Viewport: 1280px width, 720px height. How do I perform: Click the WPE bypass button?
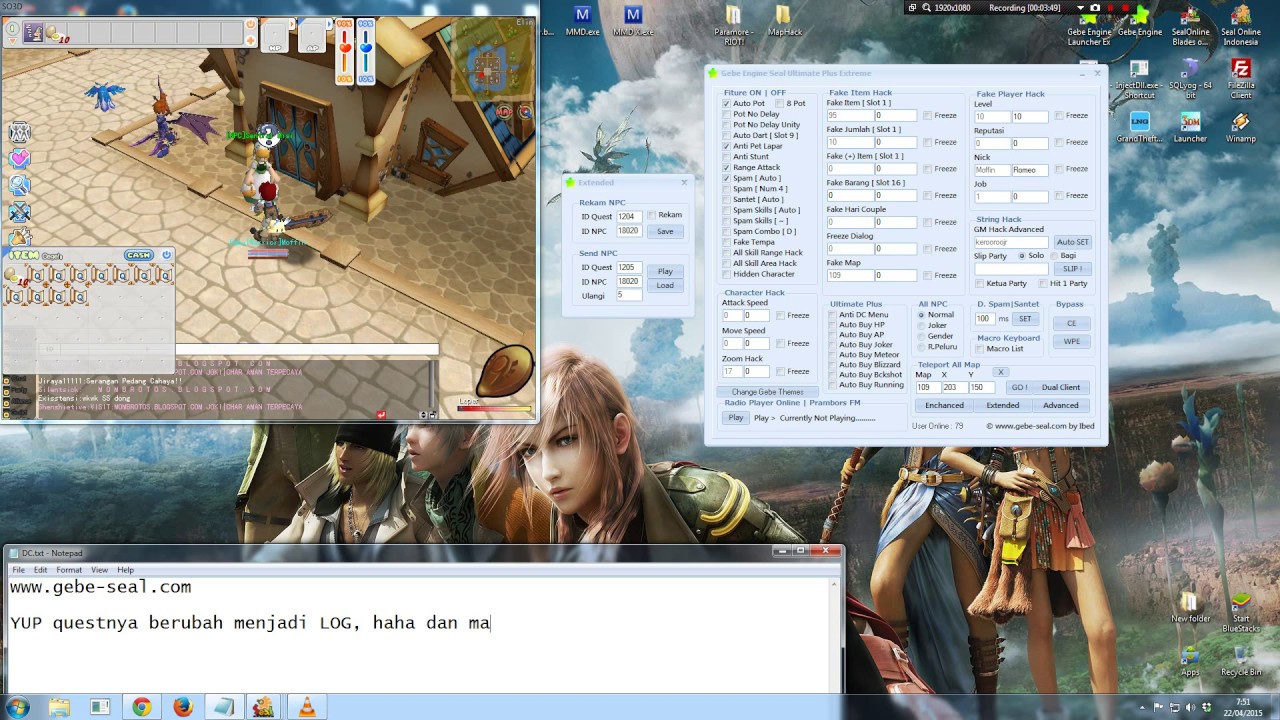[x=1072, y=341]
